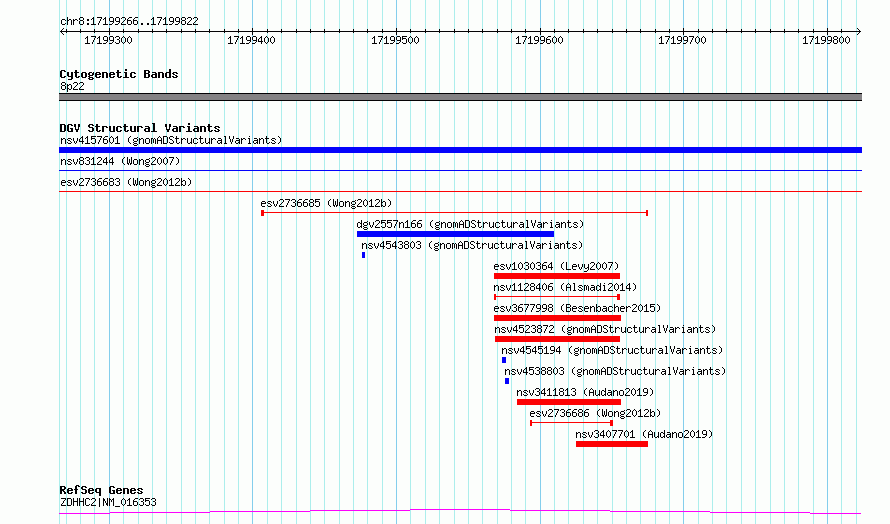This screenshot has height=524, width=890.
Task: Select the red esv2736685 variant span line
Action: [x=454, y=213]
